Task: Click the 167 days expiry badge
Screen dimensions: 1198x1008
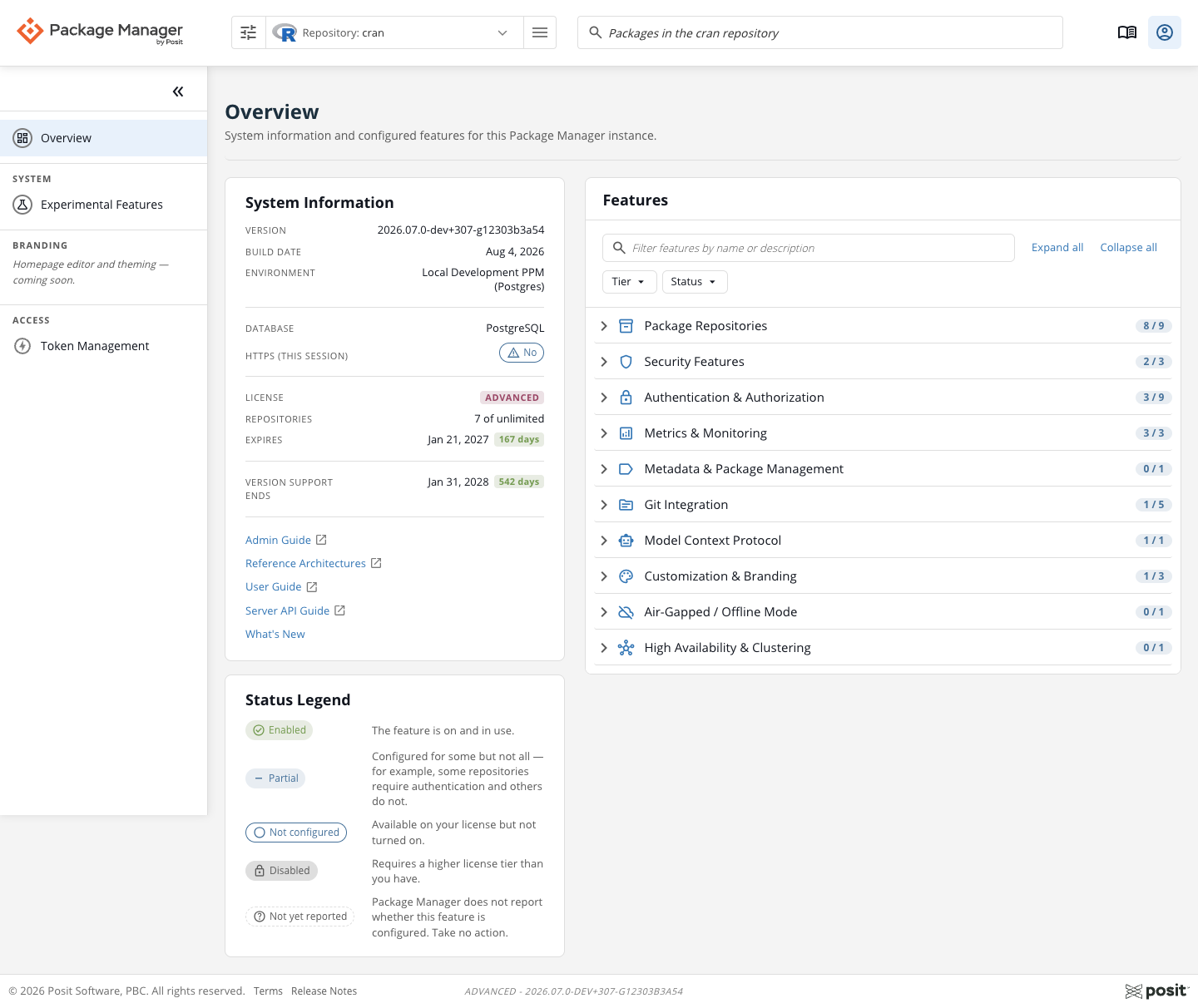Action: tap(519, 440)
